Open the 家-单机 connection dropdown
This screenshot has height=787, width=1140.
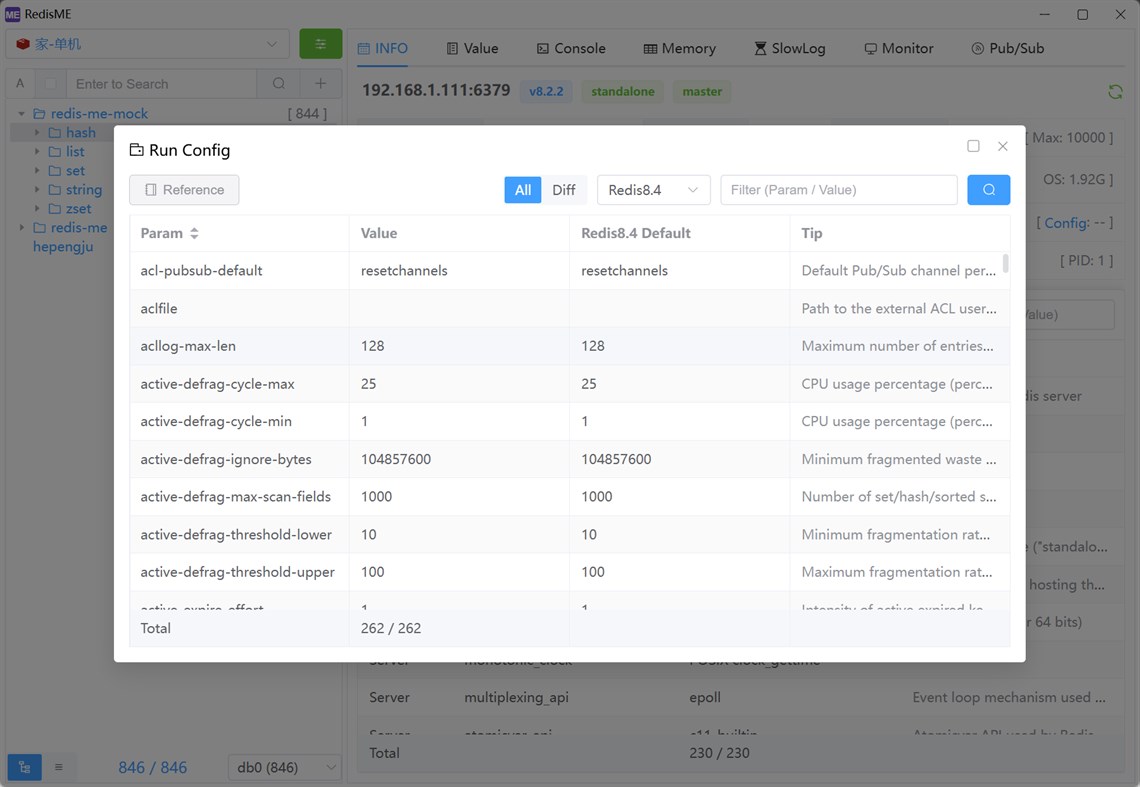pos(148,44)
